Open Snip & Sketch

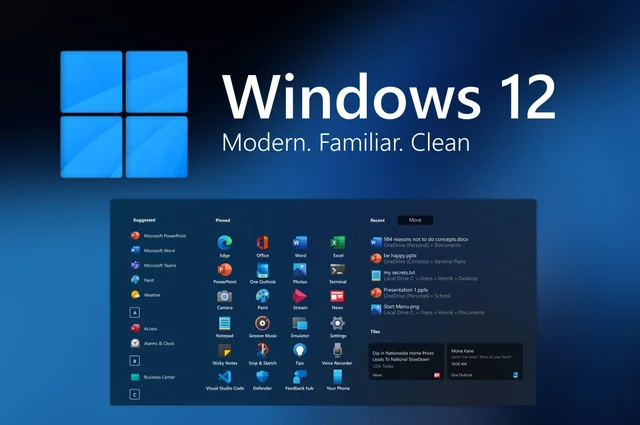262,354
